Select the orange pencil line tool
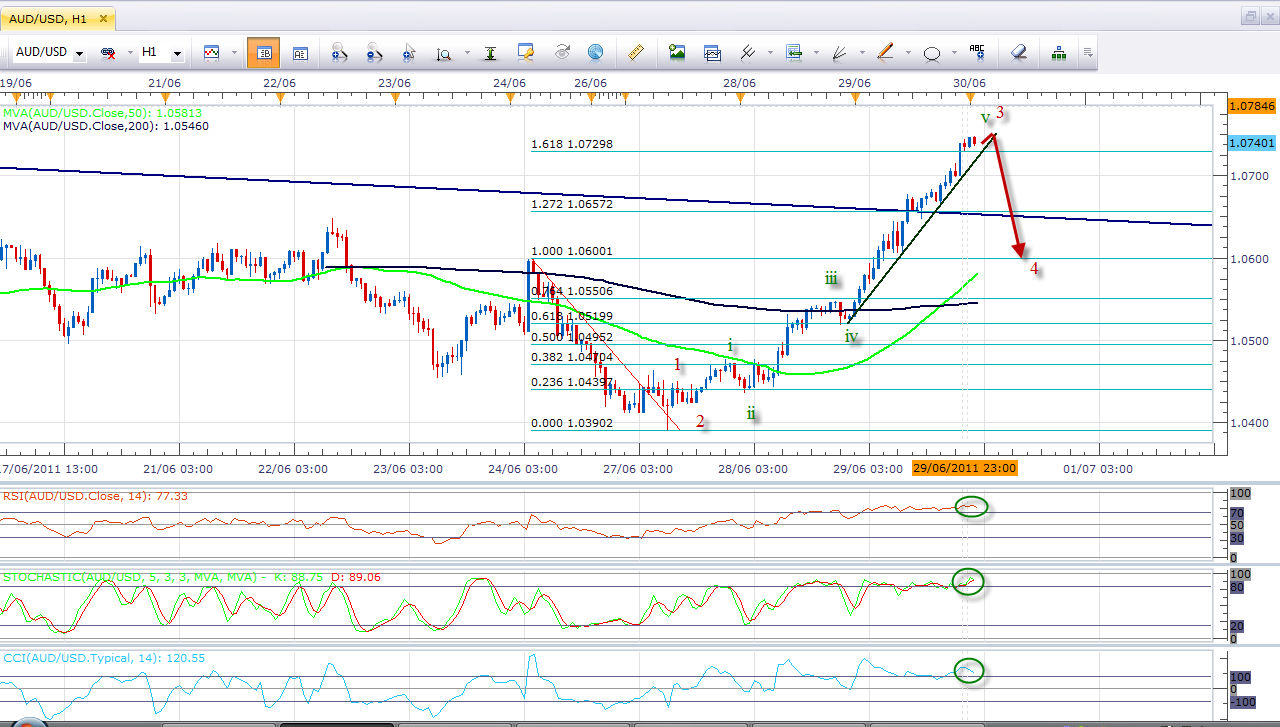The width and height of the screenshot is (1280, 727). (x=885, y=52)
